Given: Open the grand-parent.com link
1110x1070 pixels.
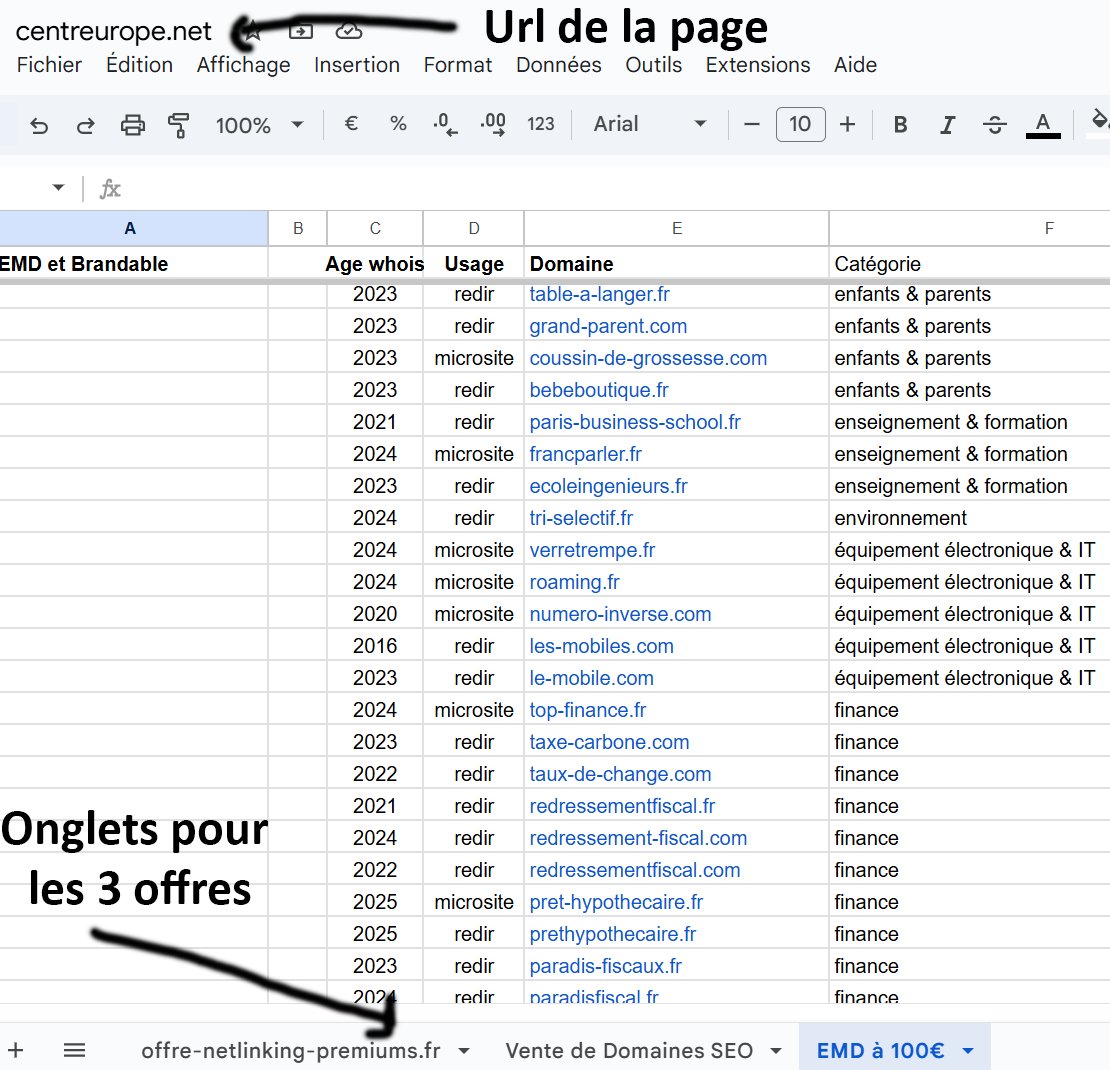Looking at the screenshot, I should (x=608, y=326).
